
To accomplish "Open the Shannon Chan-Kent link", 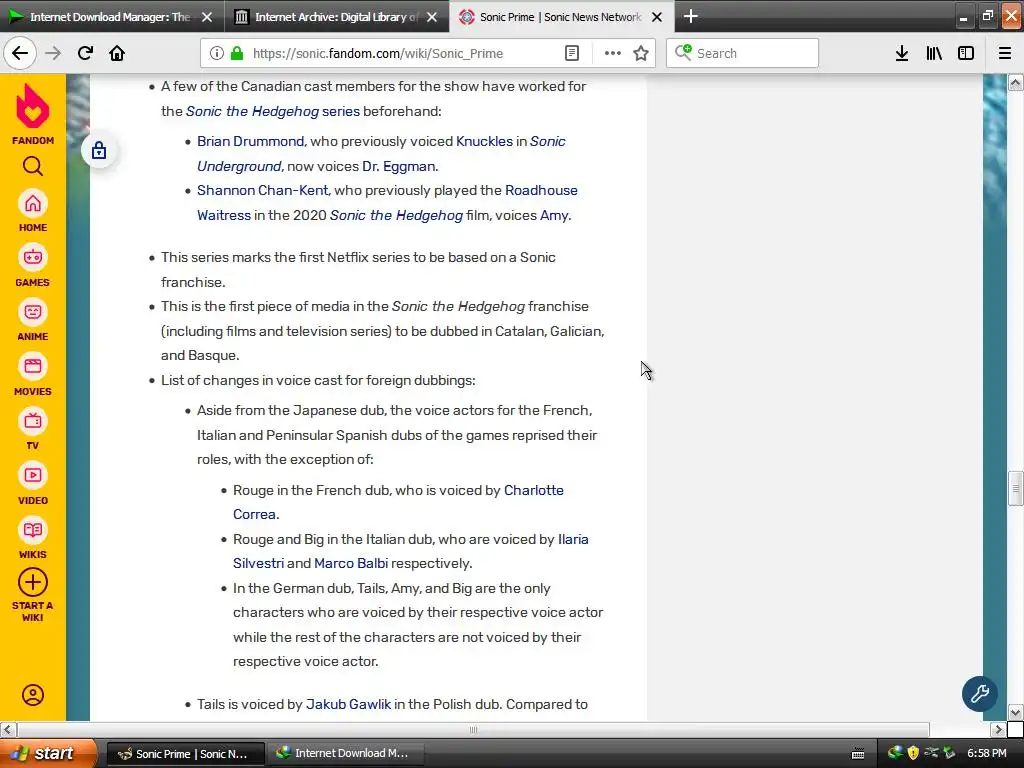I will point(263,190).
